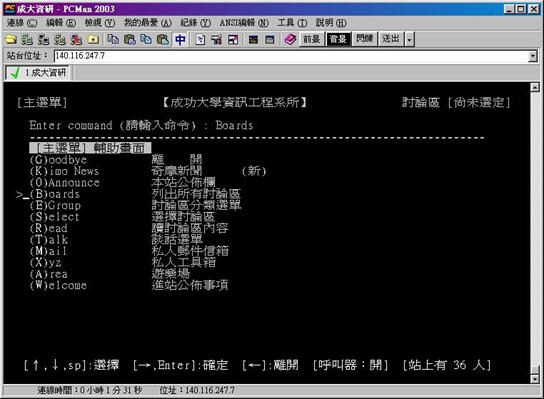Open the ANSI編輯 (N) menu
Image resolution: width=544 pixels, height=399 pixels.
click(x=244, y=23)
